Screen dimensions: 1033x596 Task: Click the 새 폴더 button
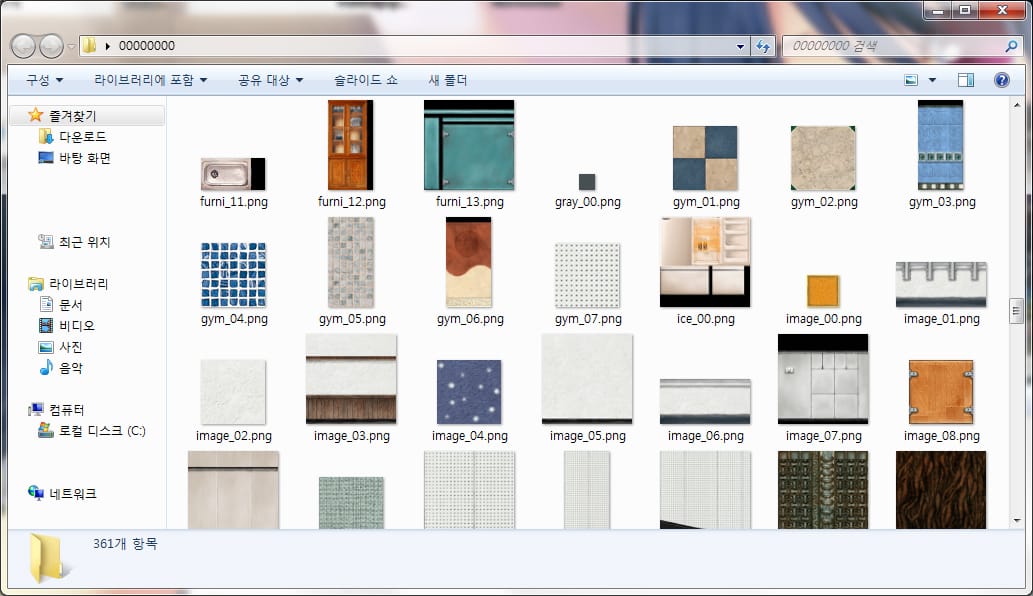tap(448, 80)
